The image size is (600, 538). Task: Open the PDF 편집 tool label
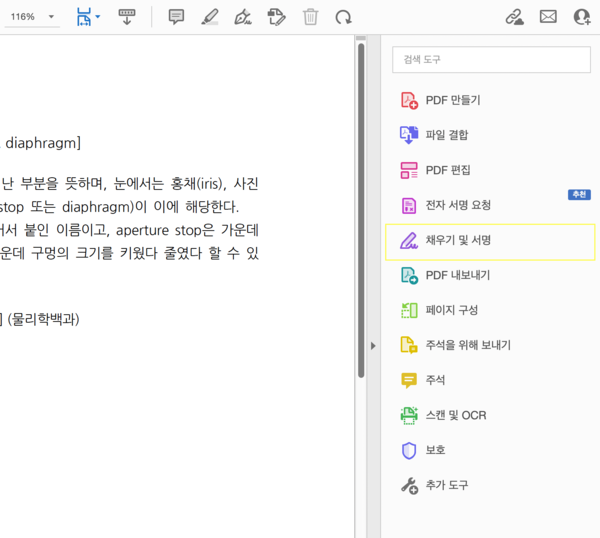(x=448, y=170)
